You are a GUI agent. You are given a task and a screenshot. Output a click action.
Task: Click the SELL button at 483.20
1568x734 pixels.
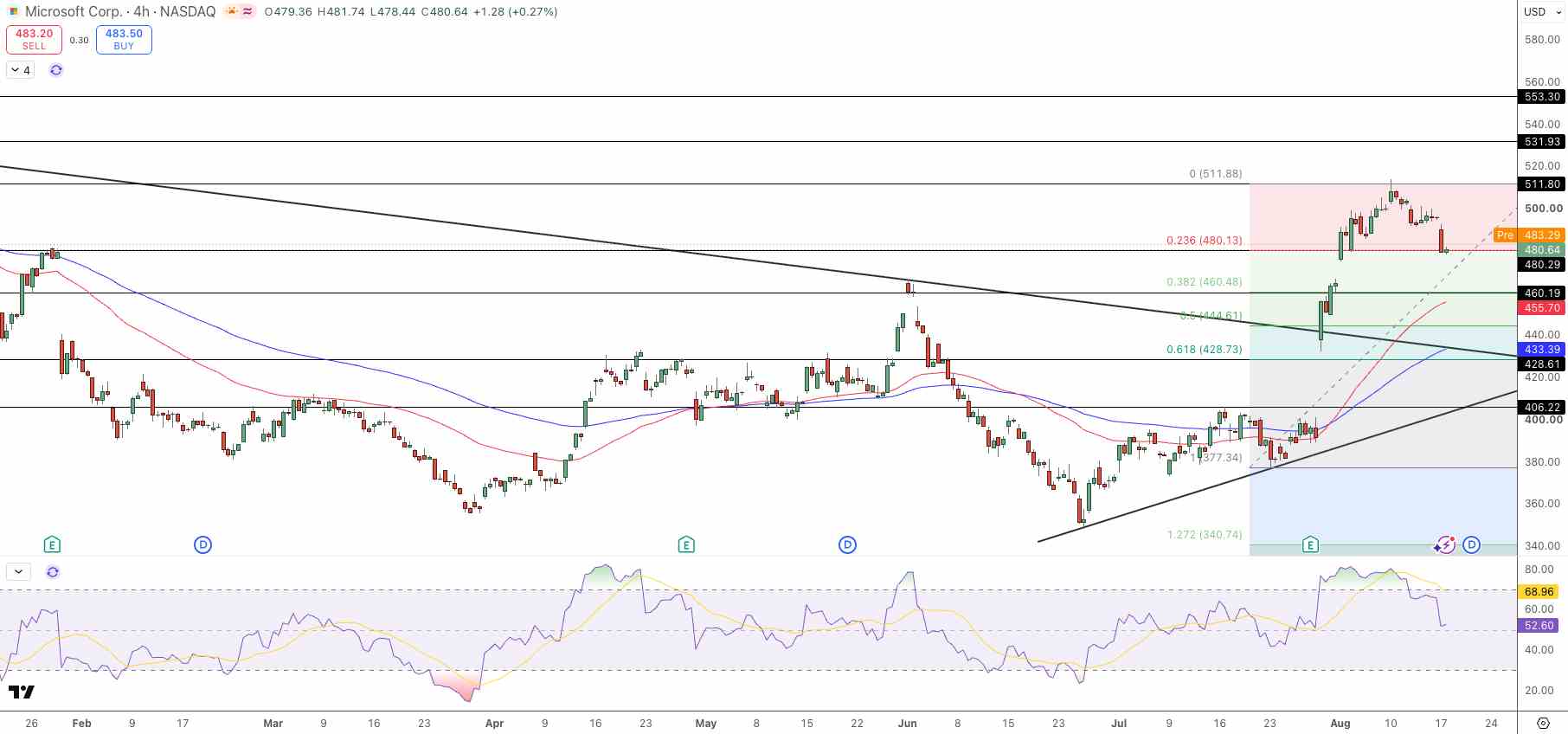point(34,40)
